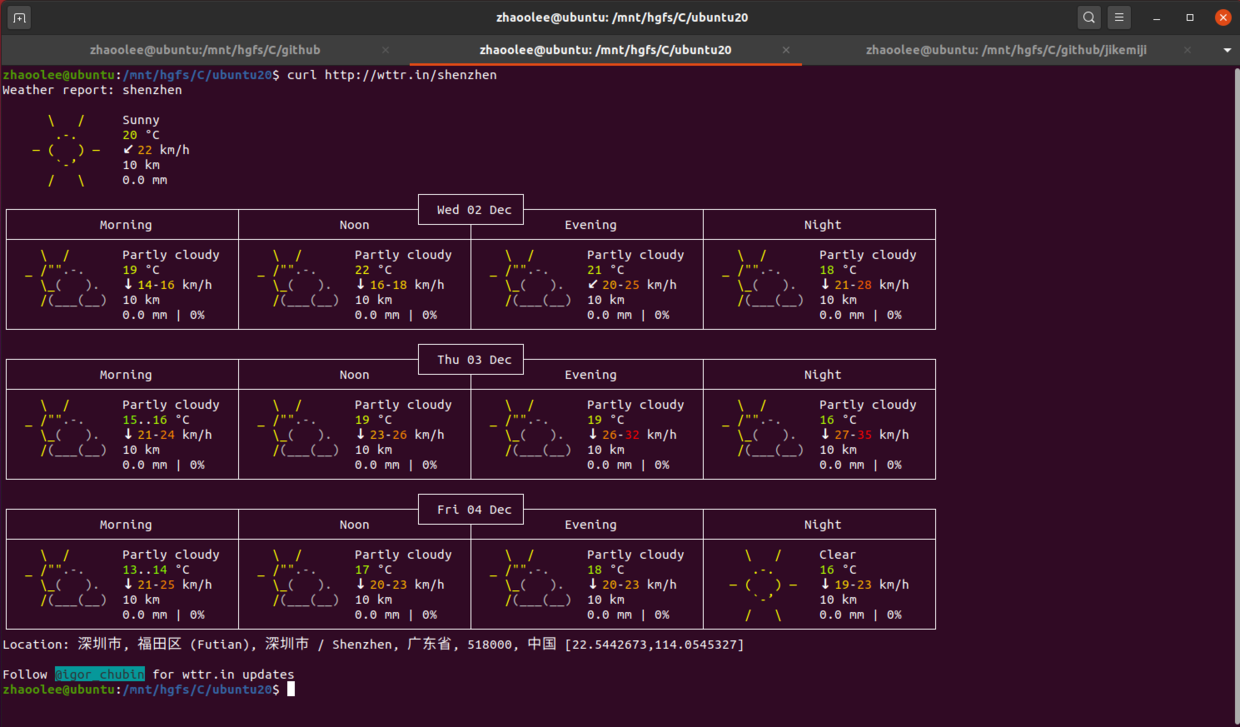This screenshot has width=1240, height=727.
Task: Close the terminal window
Action: [1223, 17]
